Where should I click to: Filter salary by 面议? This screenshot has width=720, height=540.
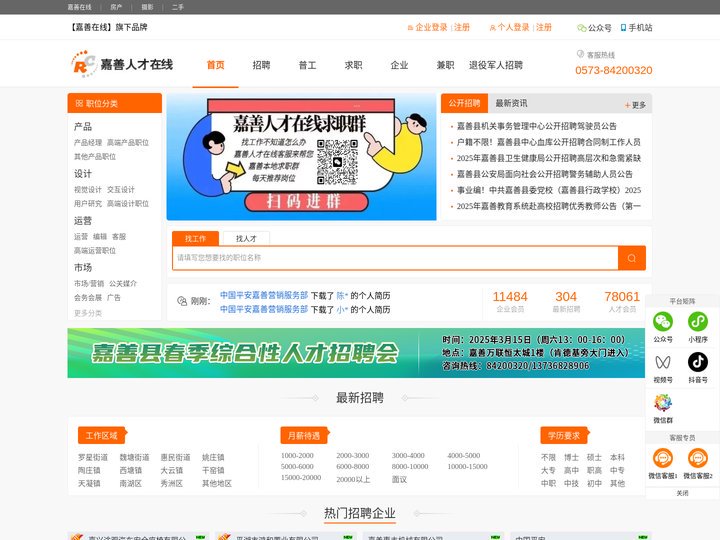(399, 479)
